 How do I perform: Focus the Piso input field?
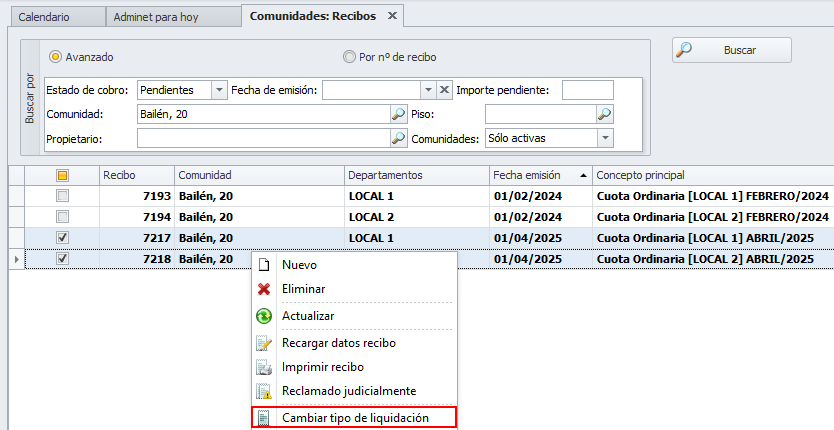(540, 114)
